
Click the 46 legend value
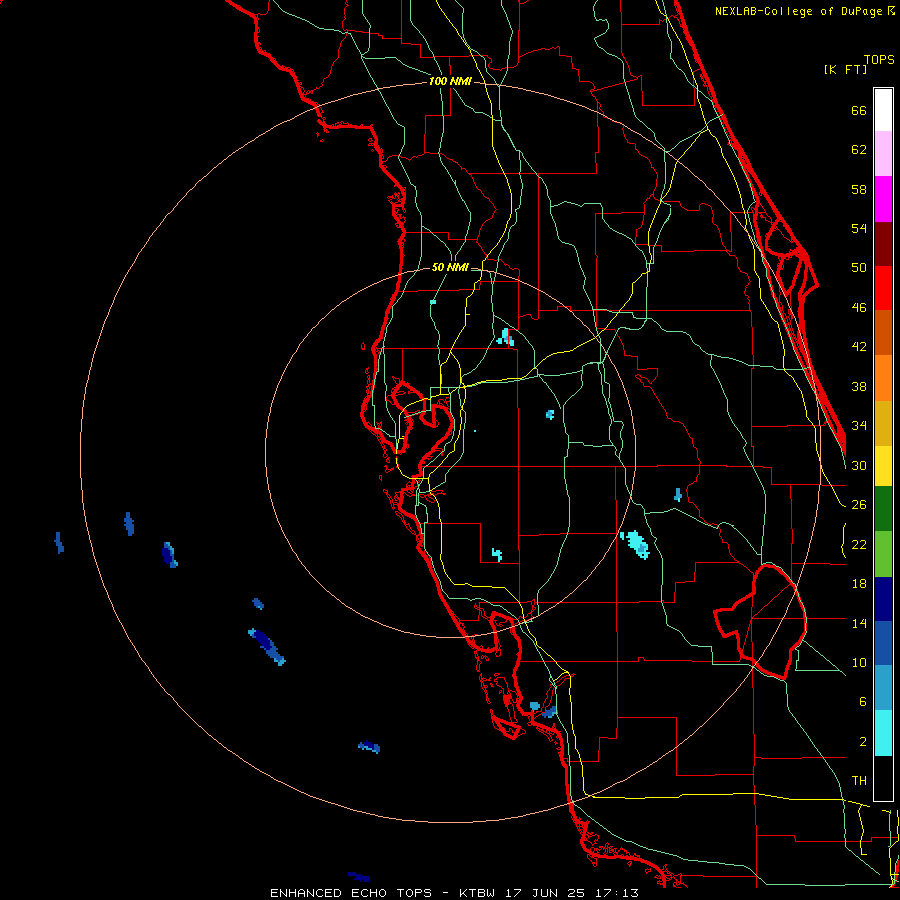coord(859,308)
